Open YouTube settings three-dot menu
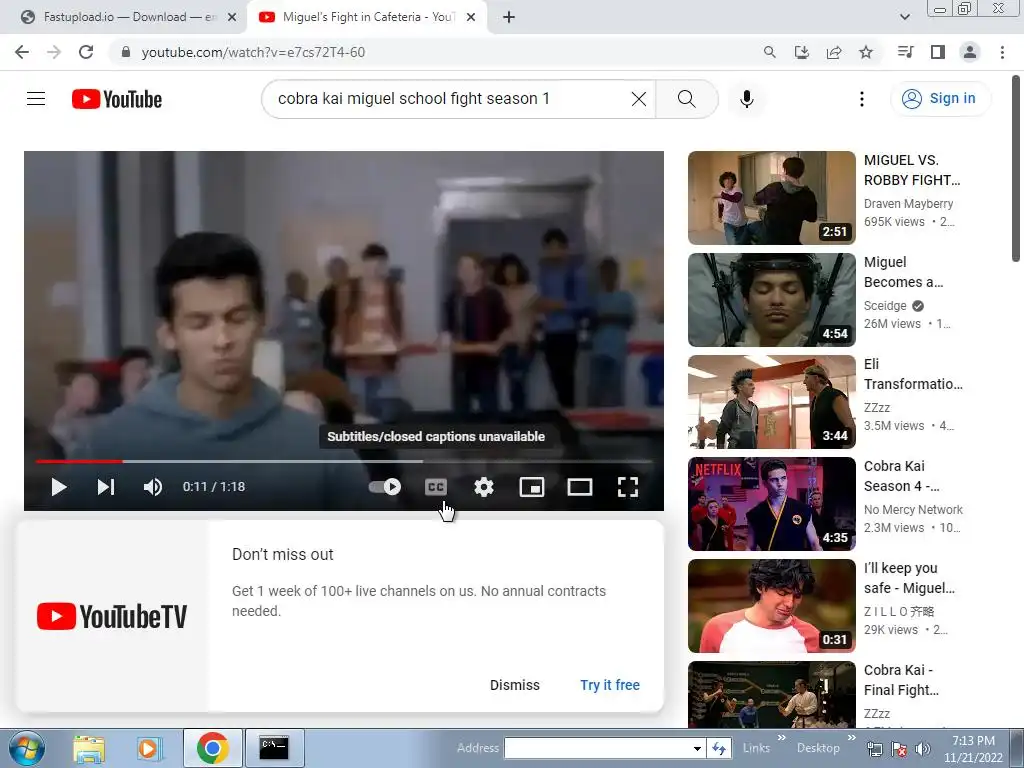Image resolution: width=1024 pixels, height=768 pixels. (x=862, y=99)
